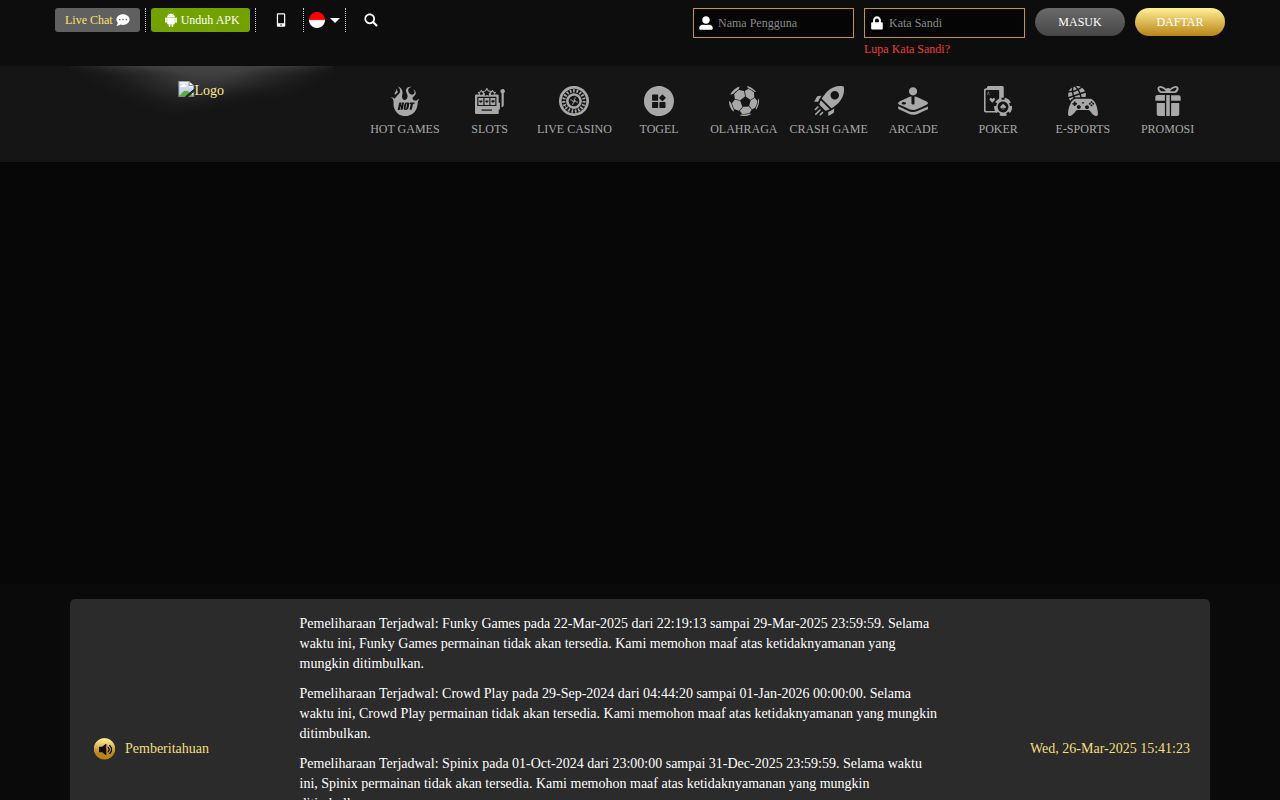1280x800 pixels.
Task: Click the mobile phone icon
Action: pos(281,20)
